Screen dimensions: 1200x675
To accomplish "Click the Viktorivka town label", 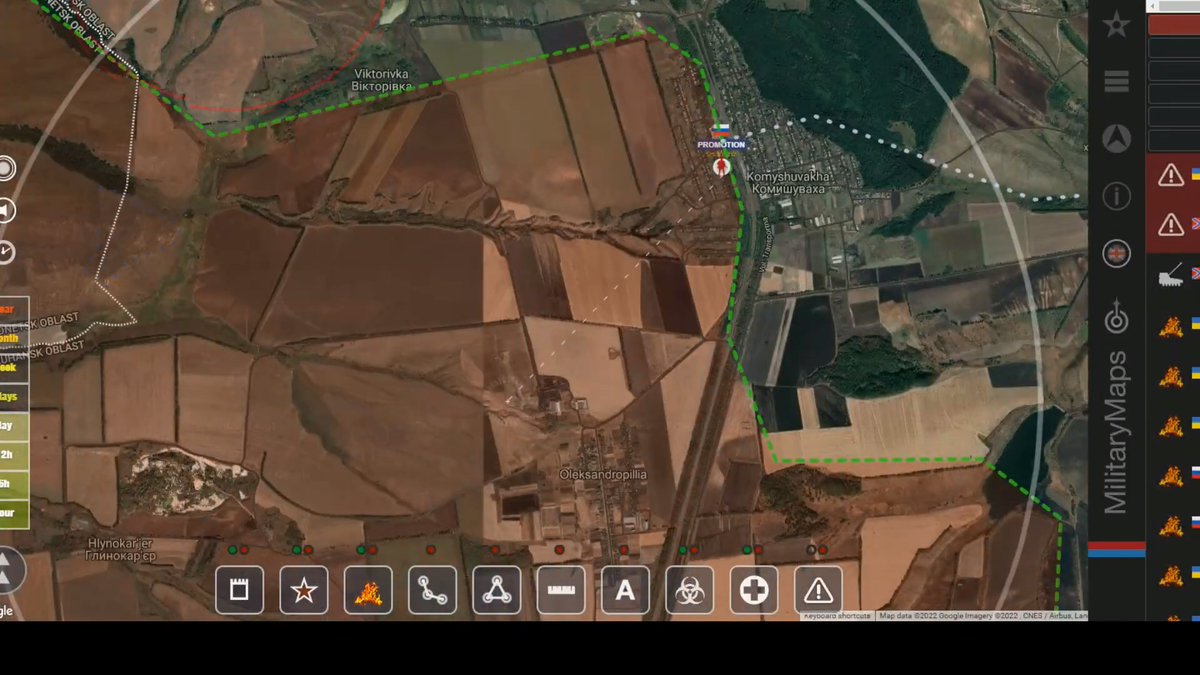I will pyautogui.click(x=384, y=80).
